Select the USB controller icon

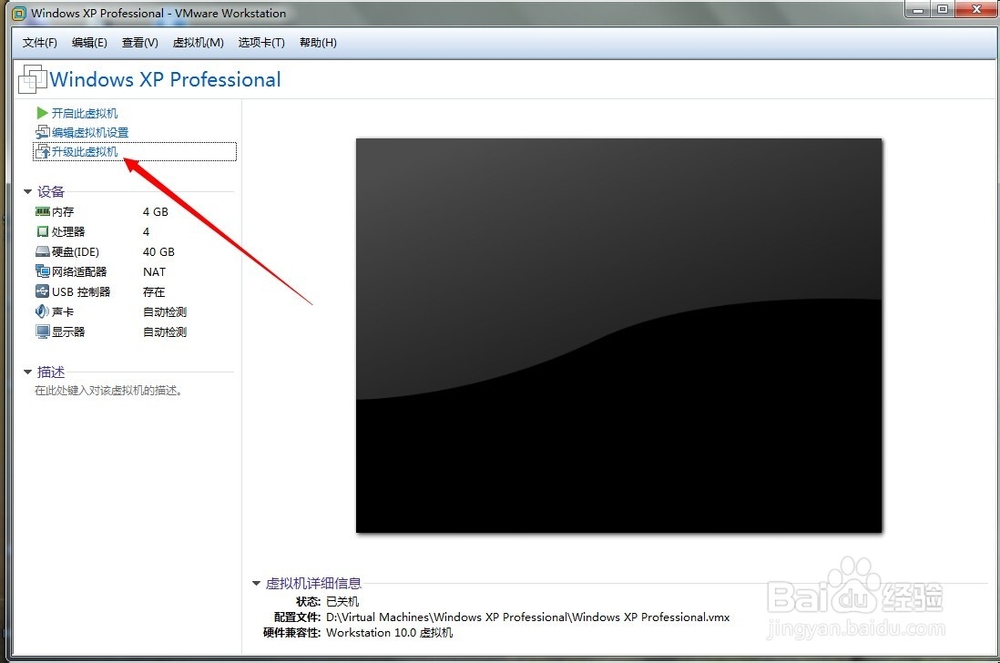(42, 291)
